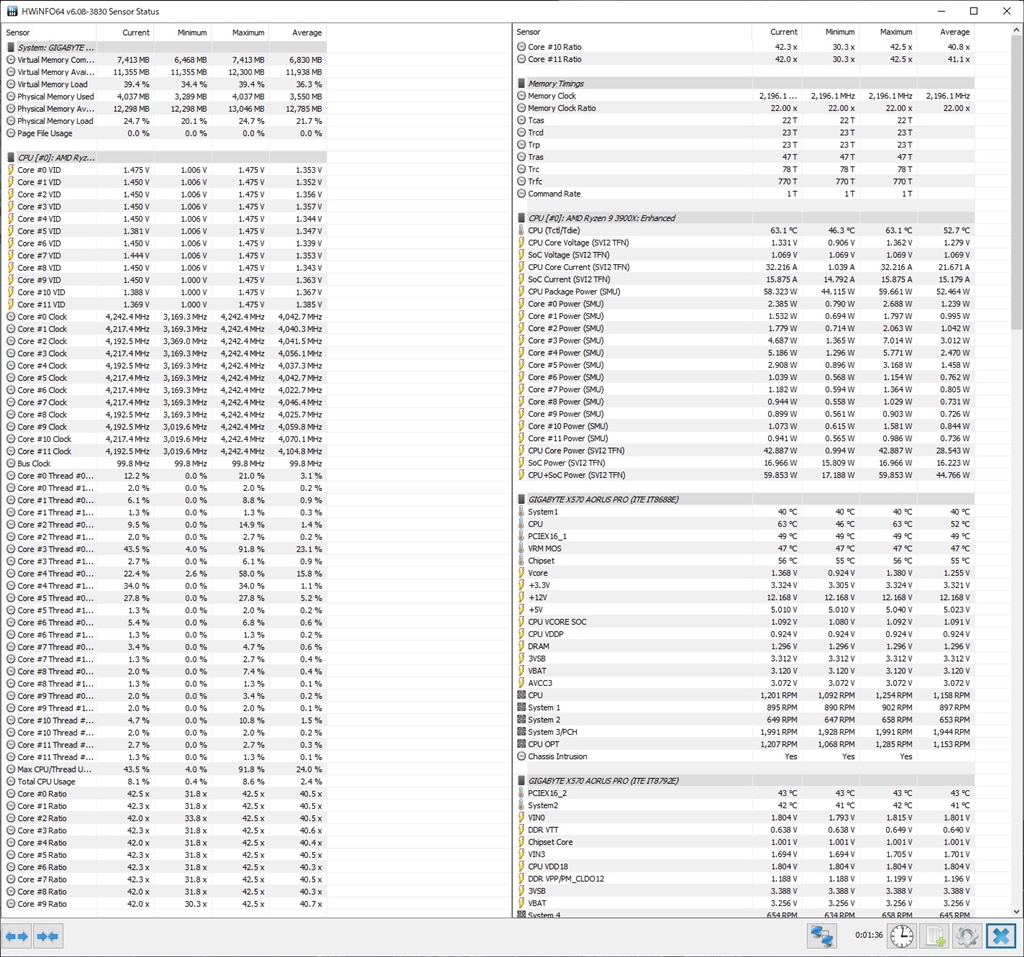1024x957 pixels.
Task: Select the CPU VCORE SOC row
Action: (x=744, y=622)
